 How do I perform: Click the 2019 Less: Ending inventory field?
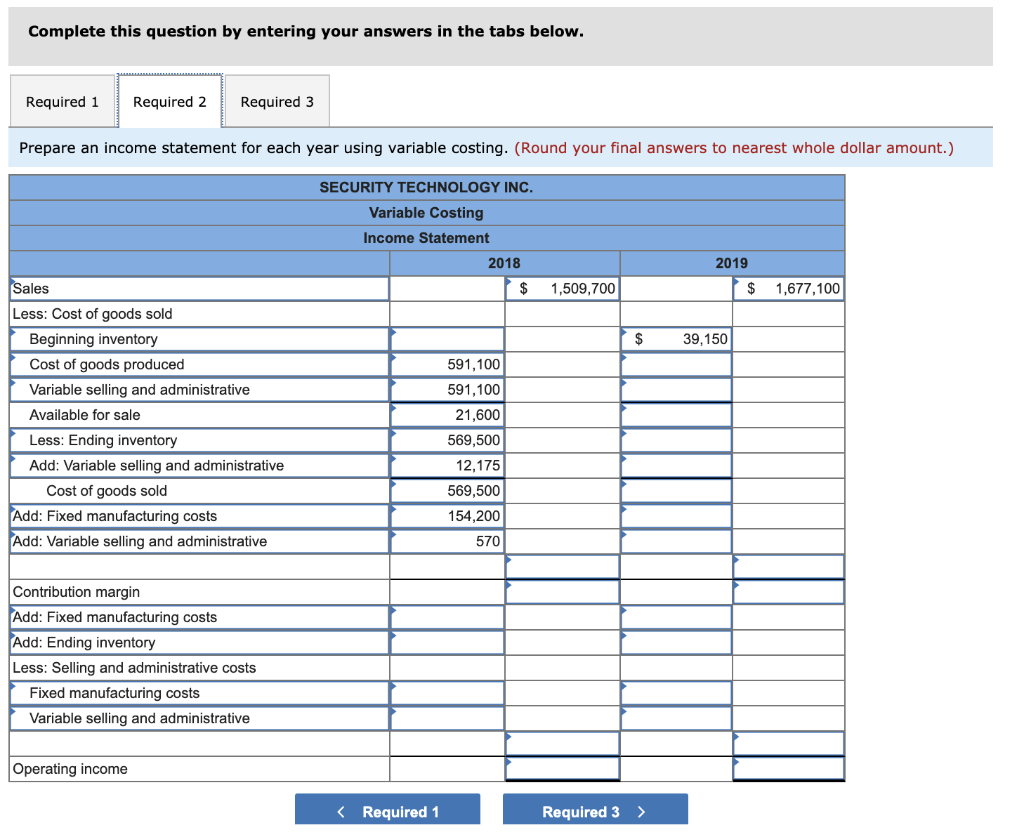(x=676, y=441)
